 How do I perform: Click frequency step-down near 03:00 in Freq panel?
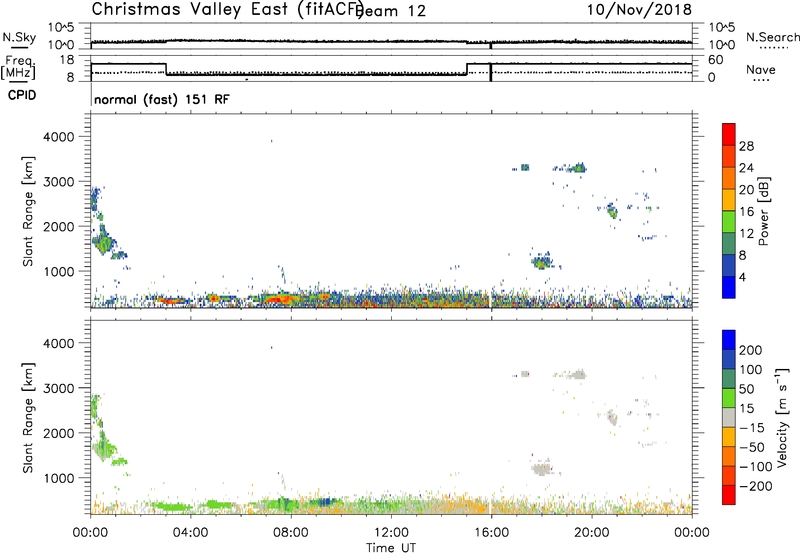(x=166, y=69)
